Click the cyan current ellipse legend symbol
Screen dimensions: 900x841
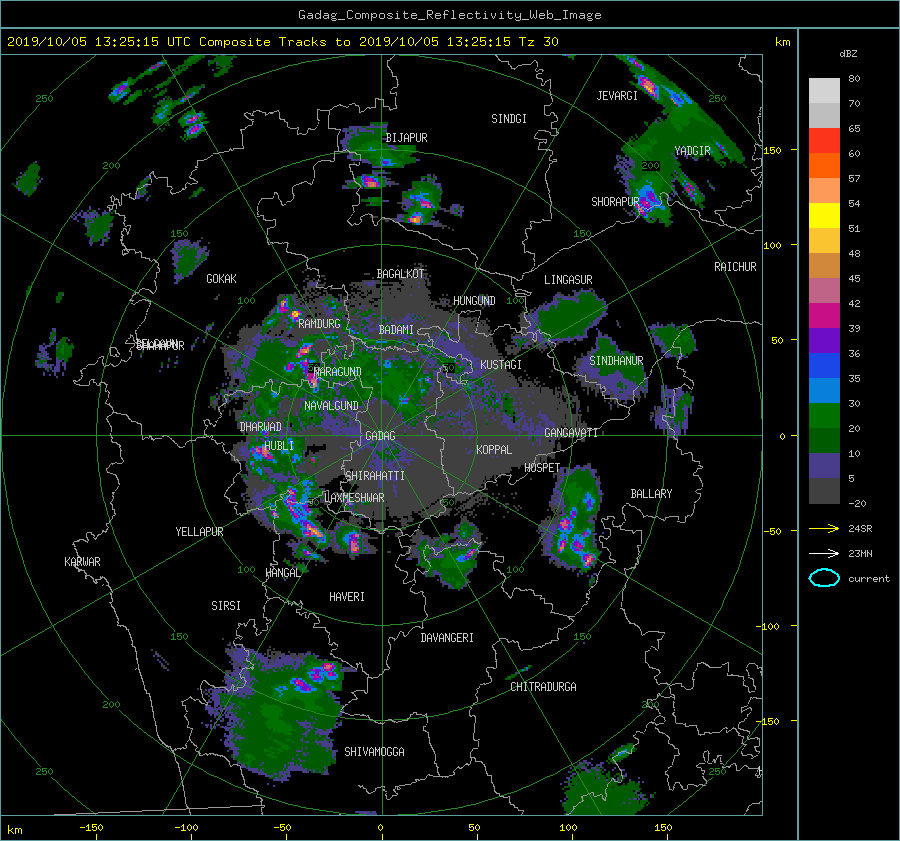[824, 578]
